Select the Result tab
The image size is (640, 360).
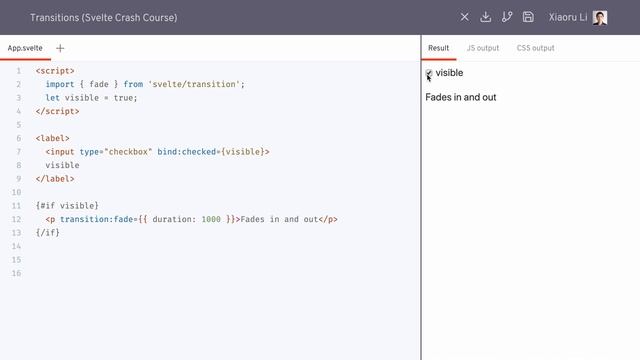click(438, 48)
